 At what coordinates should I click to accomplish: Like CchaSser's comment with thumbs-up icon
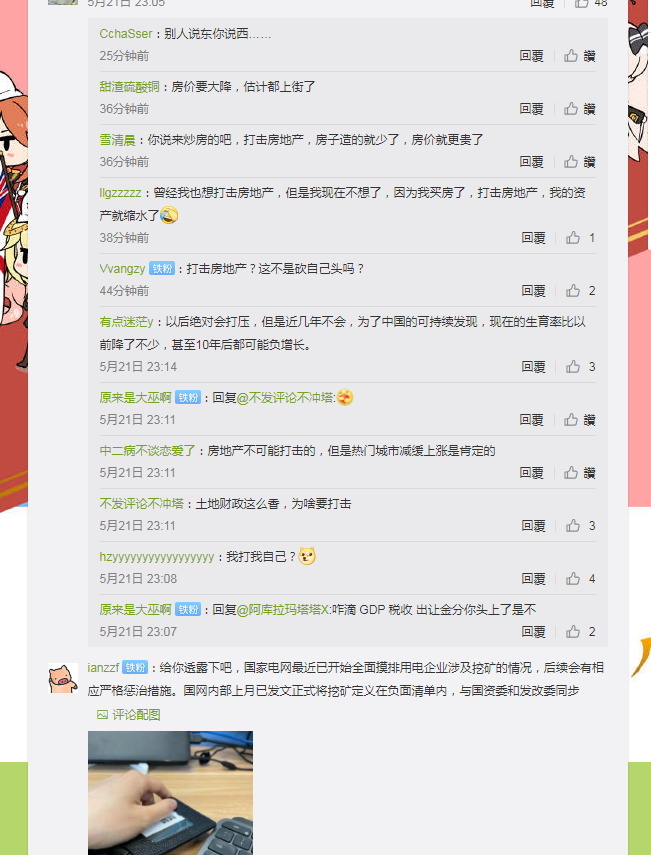point(571,56)
